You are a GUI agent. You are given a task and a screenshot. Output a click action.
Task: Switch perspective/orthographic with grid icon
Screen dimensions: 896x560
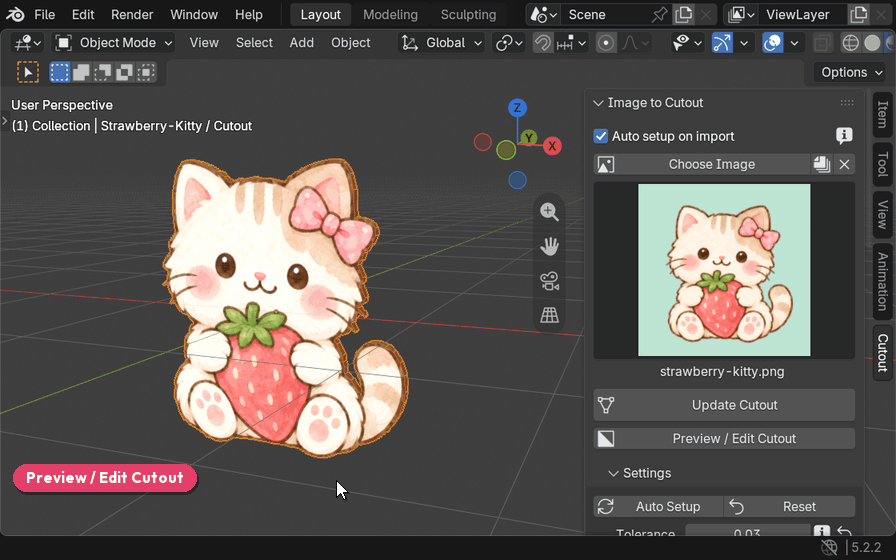(549, 315)
